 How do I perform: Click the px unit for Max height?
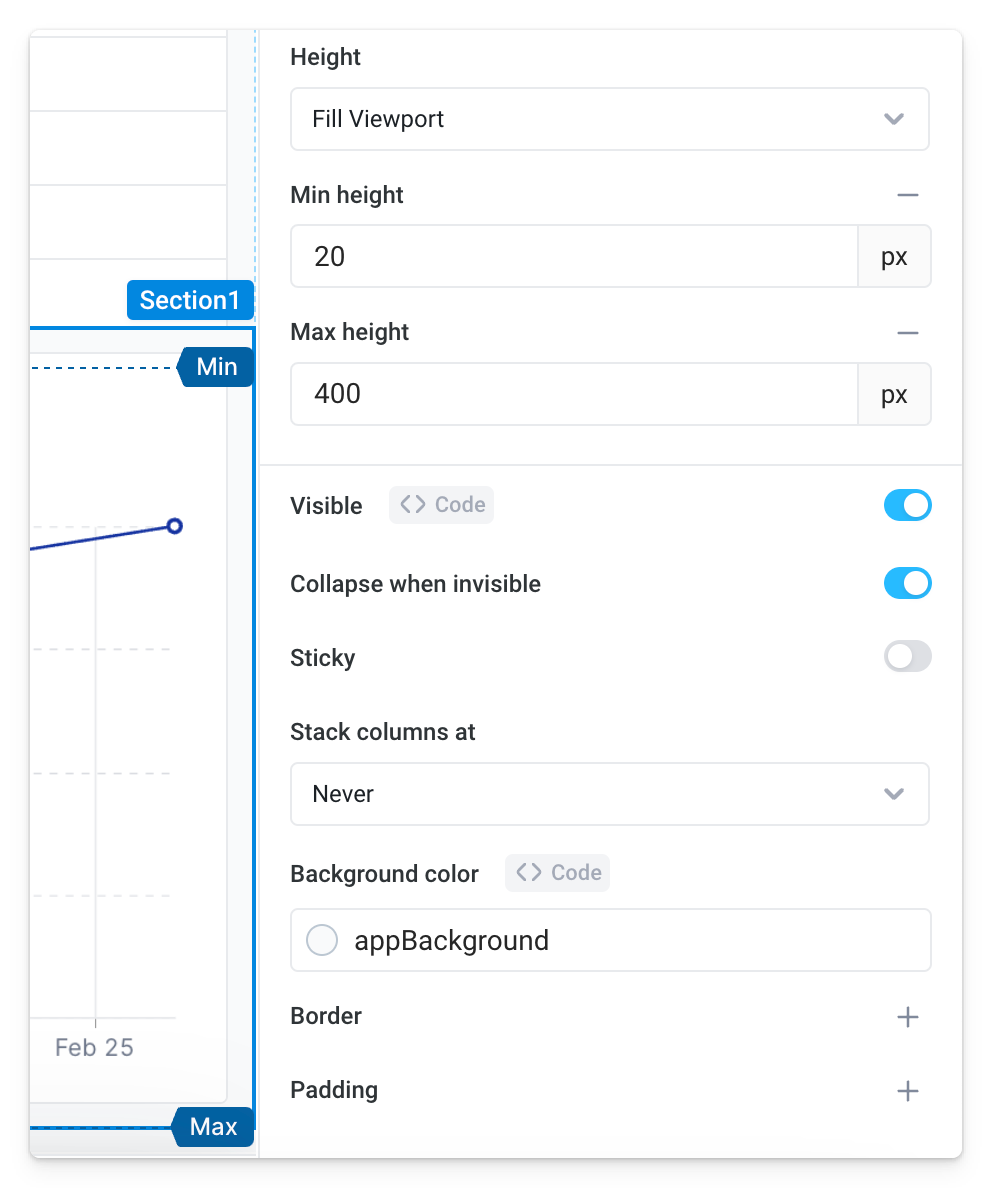tap(894, 393)
